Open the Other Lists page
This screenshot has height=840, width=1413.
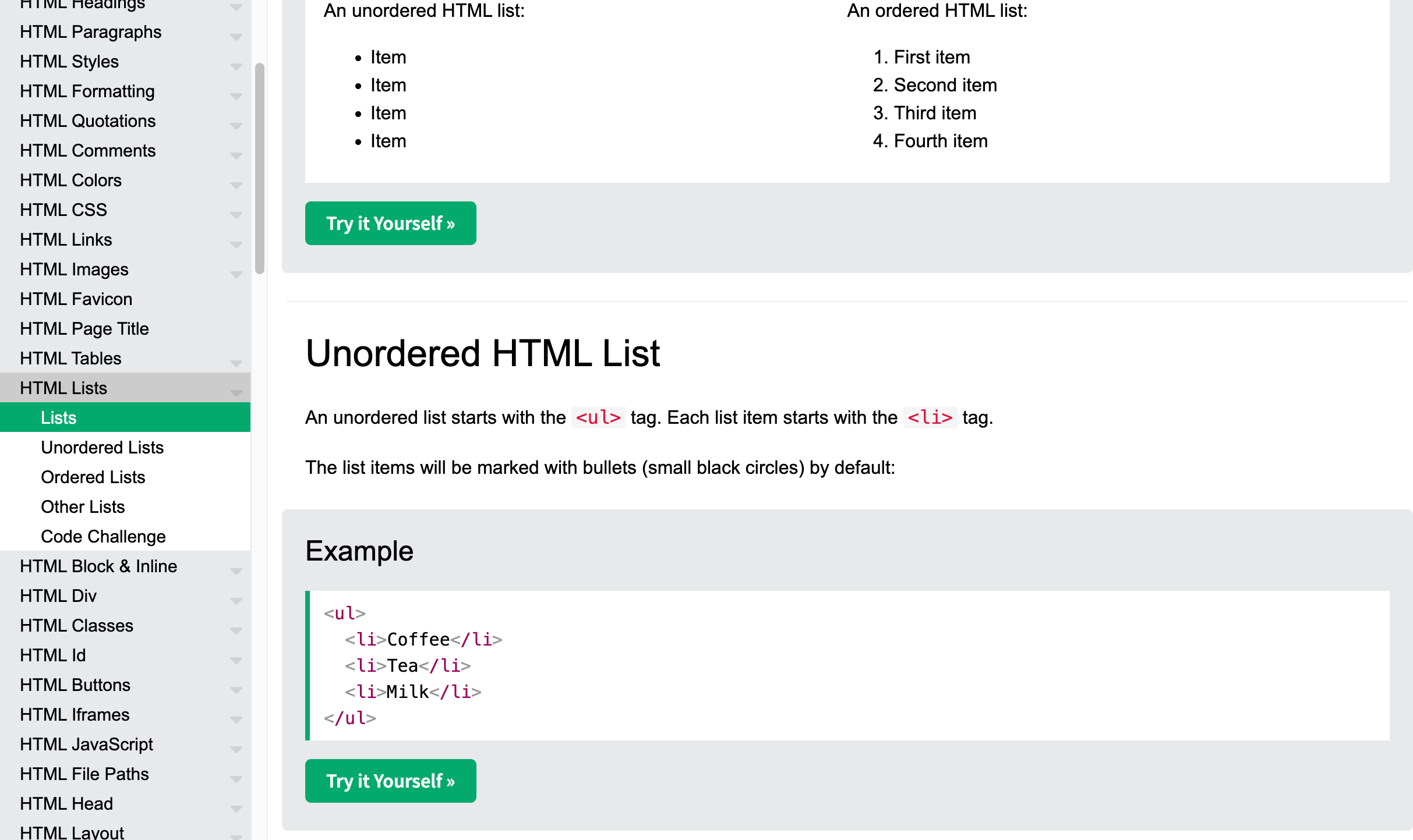(x=83, y=506)
